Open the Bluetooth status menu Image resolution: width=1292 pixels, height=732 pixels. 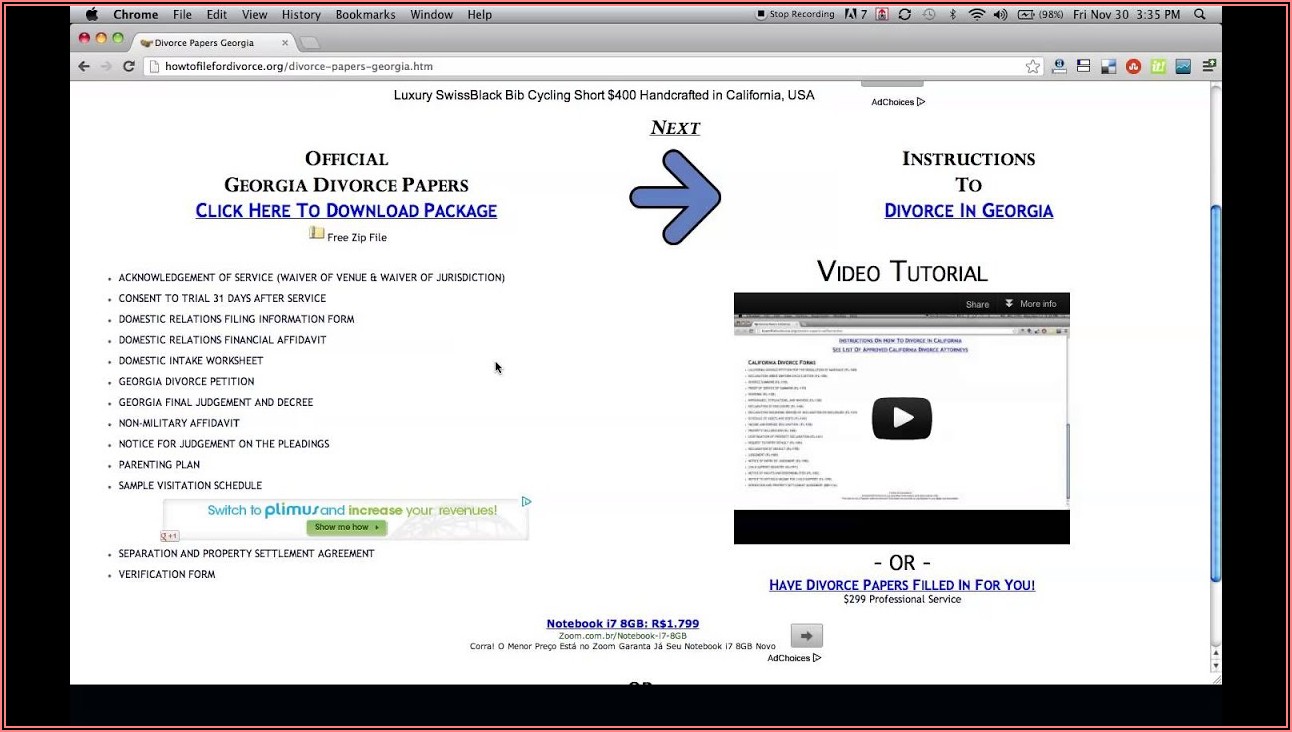[953, 14]
